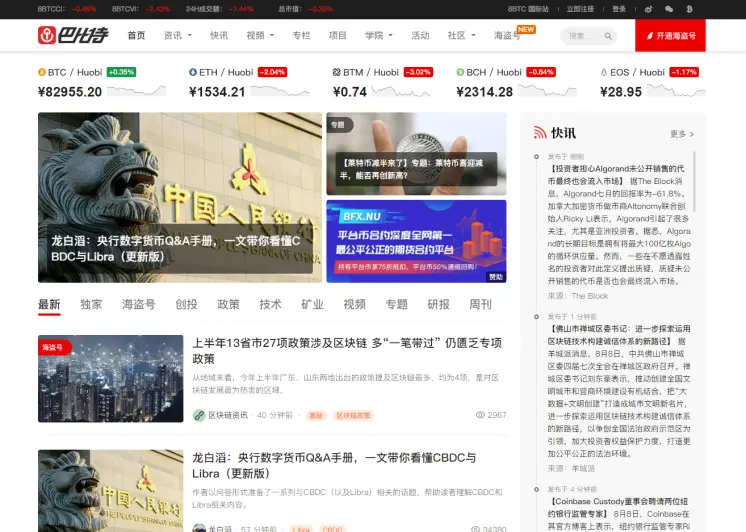Click the ETH coin icon in ticker
This screenshot has height=532, width=746.
tap(193, 72)
